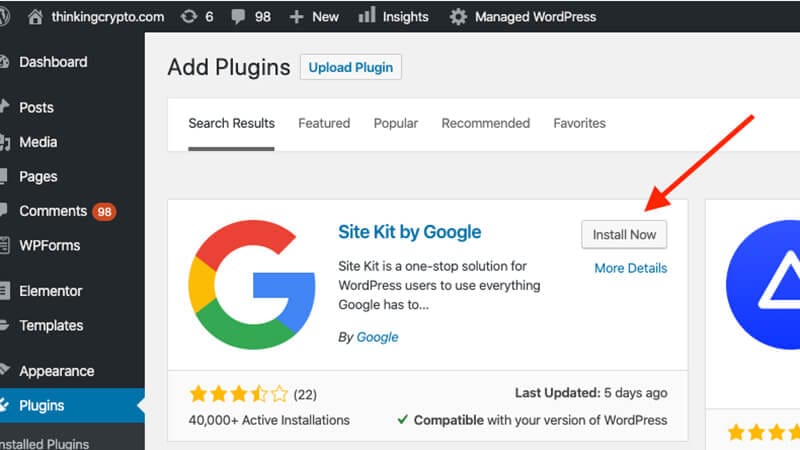Click the Site Kit star rating
800x450 pixels.
[238, 394]
